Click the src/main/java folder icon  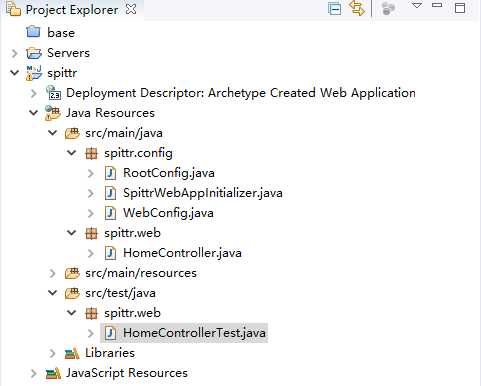(x=72, y=133)
